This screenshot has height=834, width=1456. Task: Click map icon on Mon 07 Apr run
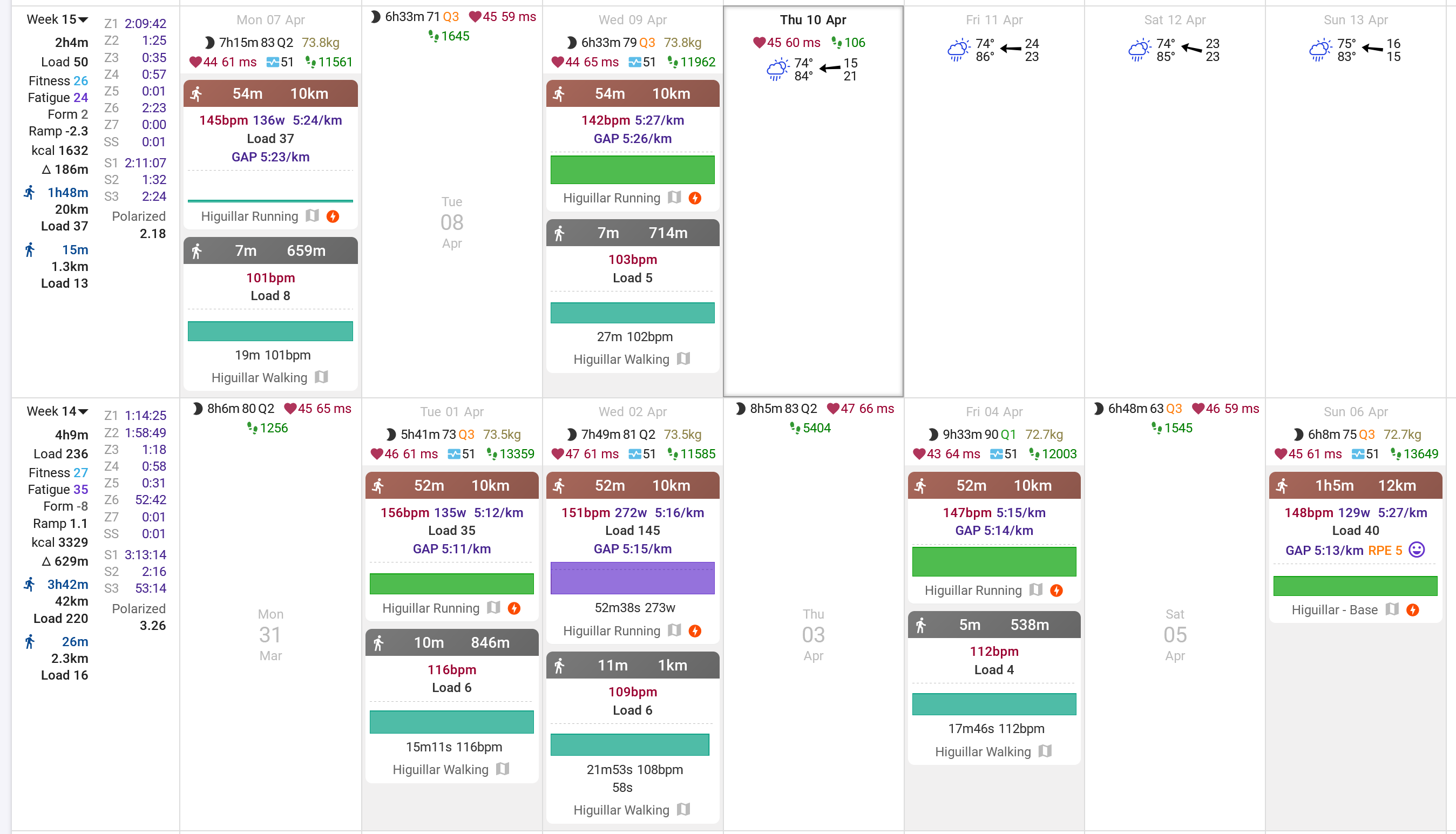[312, 216]
